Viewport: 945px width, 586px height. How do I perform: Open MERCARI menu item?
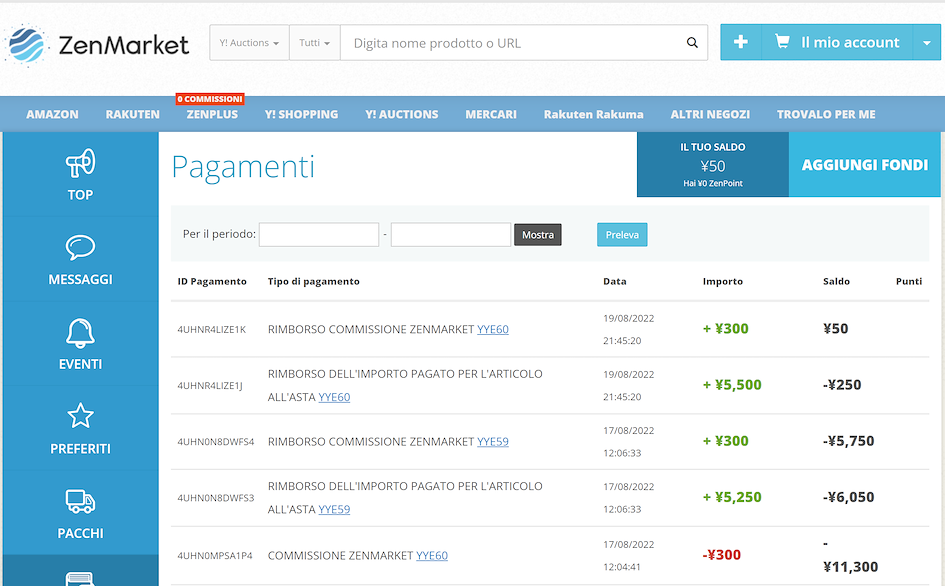pos(491,115)
